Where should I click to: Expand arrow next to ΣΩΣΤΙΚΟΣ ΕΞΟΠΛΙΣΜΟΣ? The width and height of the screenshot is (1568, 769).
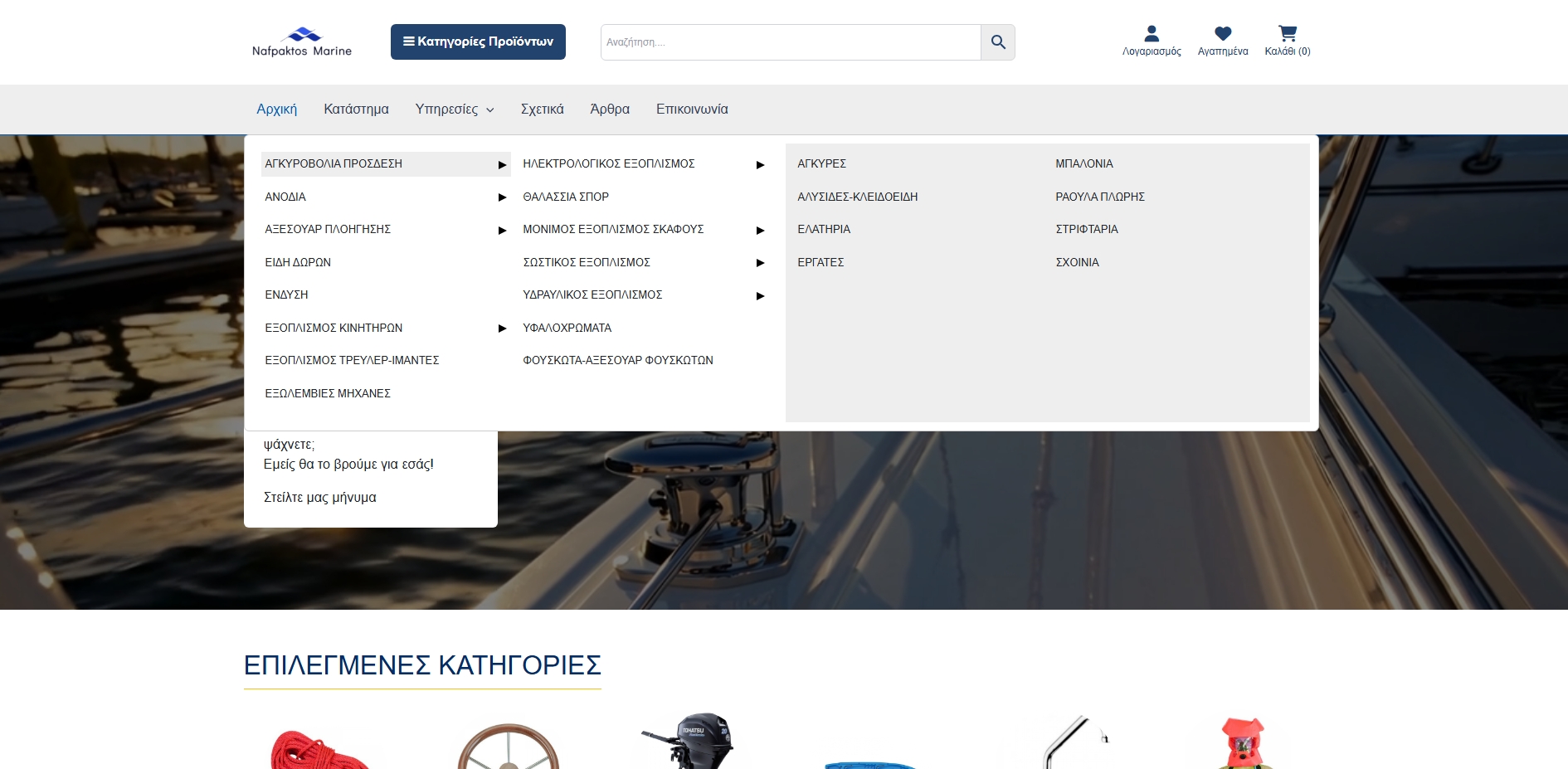pyautogui.click(x=760, y=263)
